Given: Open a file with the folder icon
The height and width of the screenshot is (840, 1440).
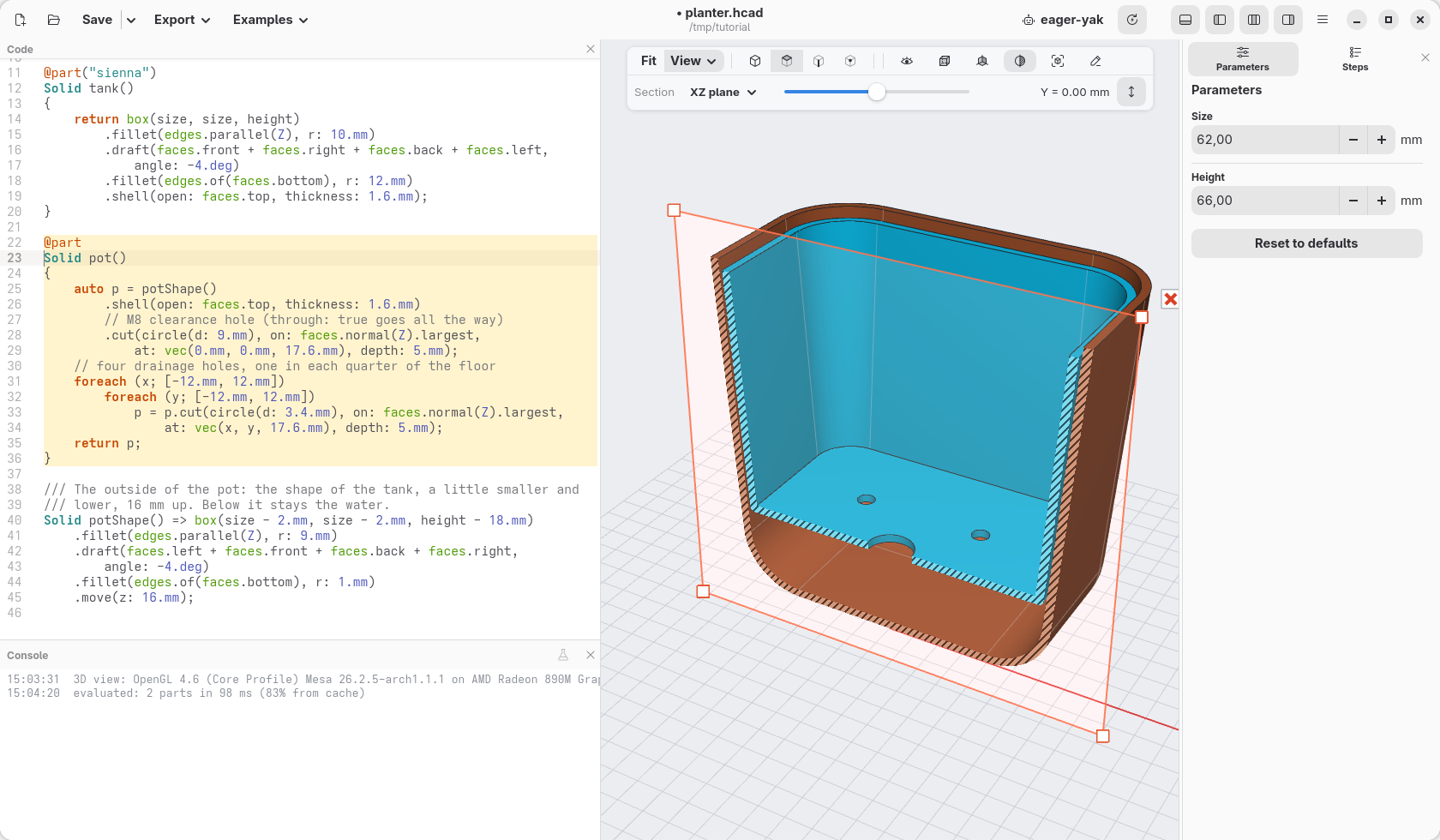Looking at the screenshot, I should tap(53, 20).
